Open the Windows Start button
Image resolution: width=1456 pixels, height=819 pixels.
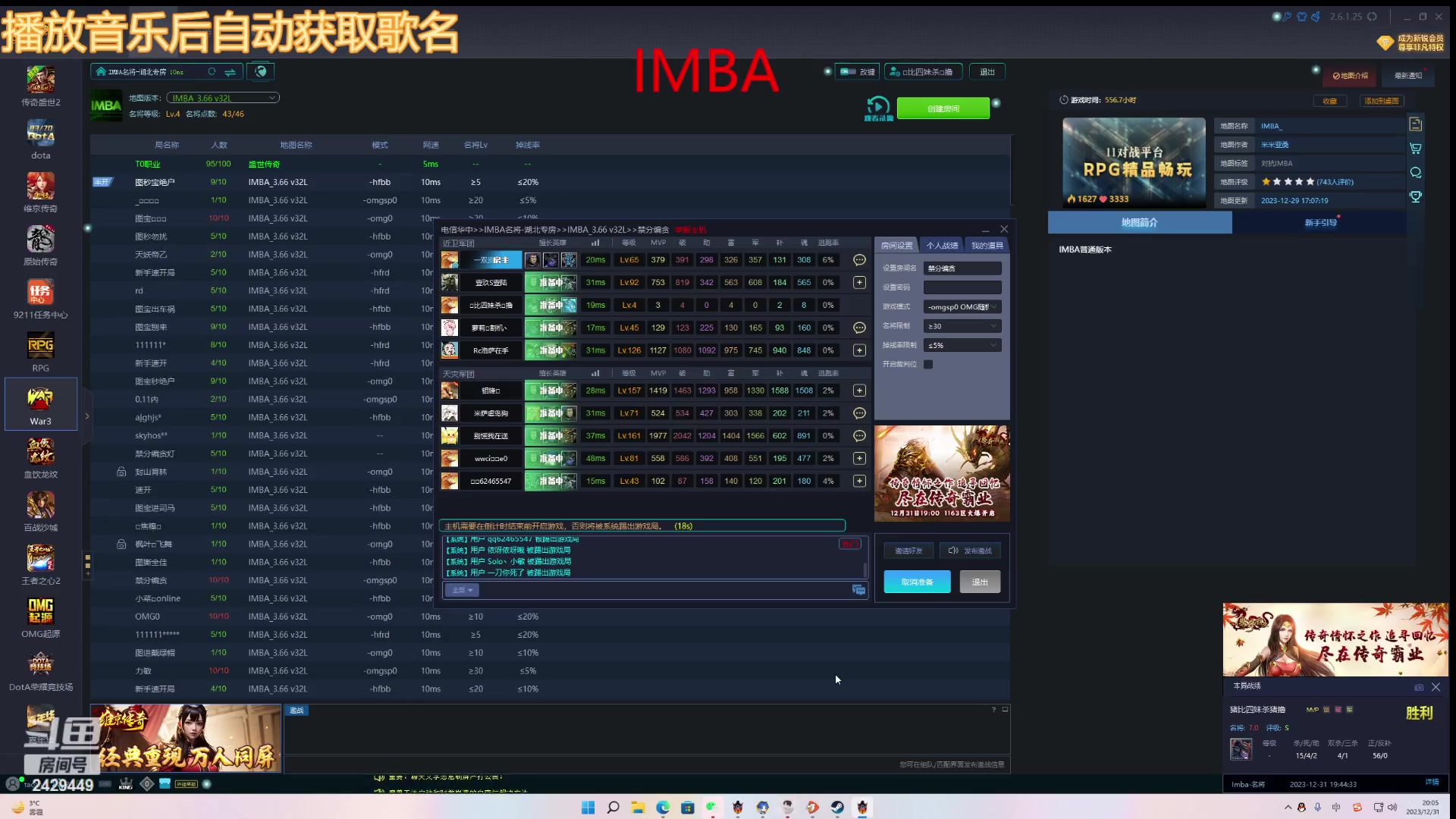pos(588,808)
